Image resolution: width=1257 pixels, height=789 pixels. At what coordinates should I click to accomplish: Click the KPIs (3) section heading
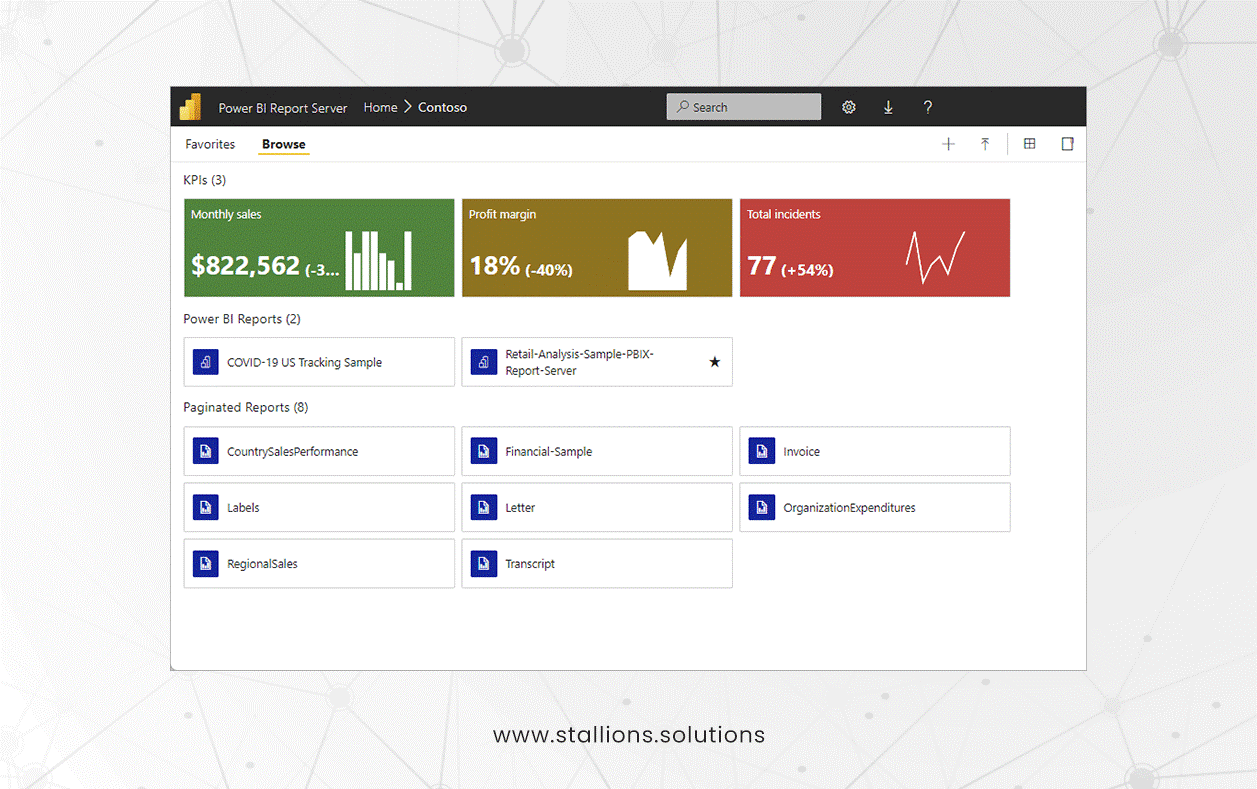(x=205, y=180)
